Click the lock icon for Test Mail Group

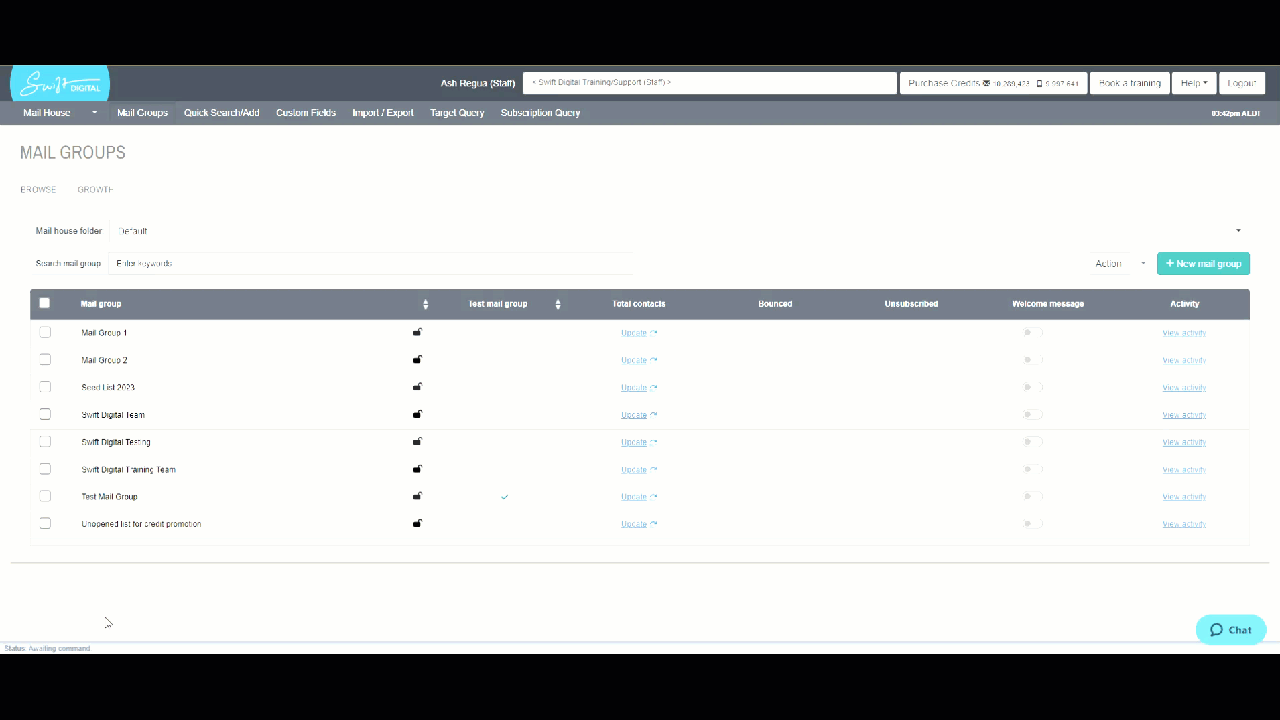417,496
